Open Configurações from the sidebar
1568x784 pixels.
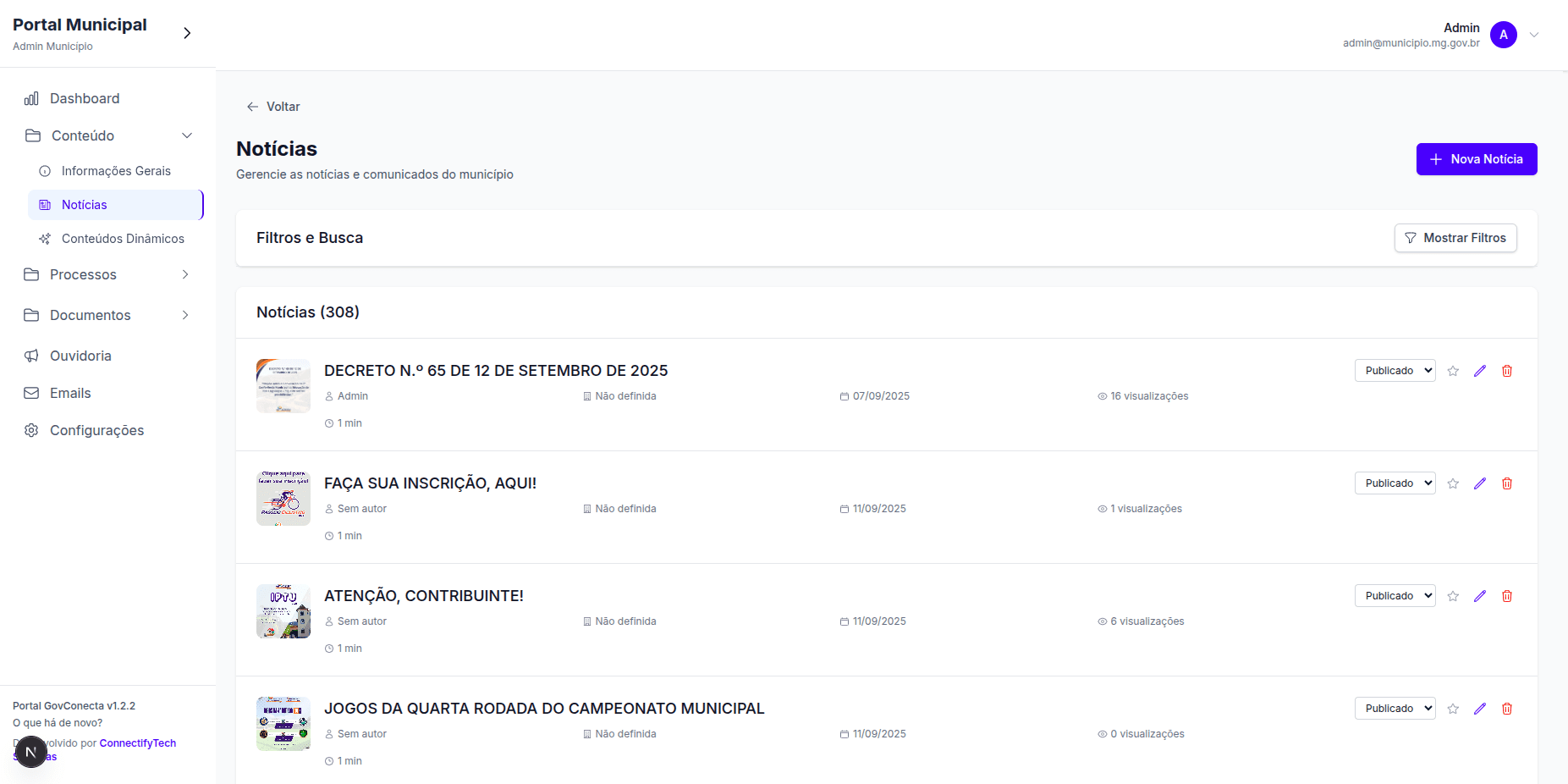pos(96,430)
